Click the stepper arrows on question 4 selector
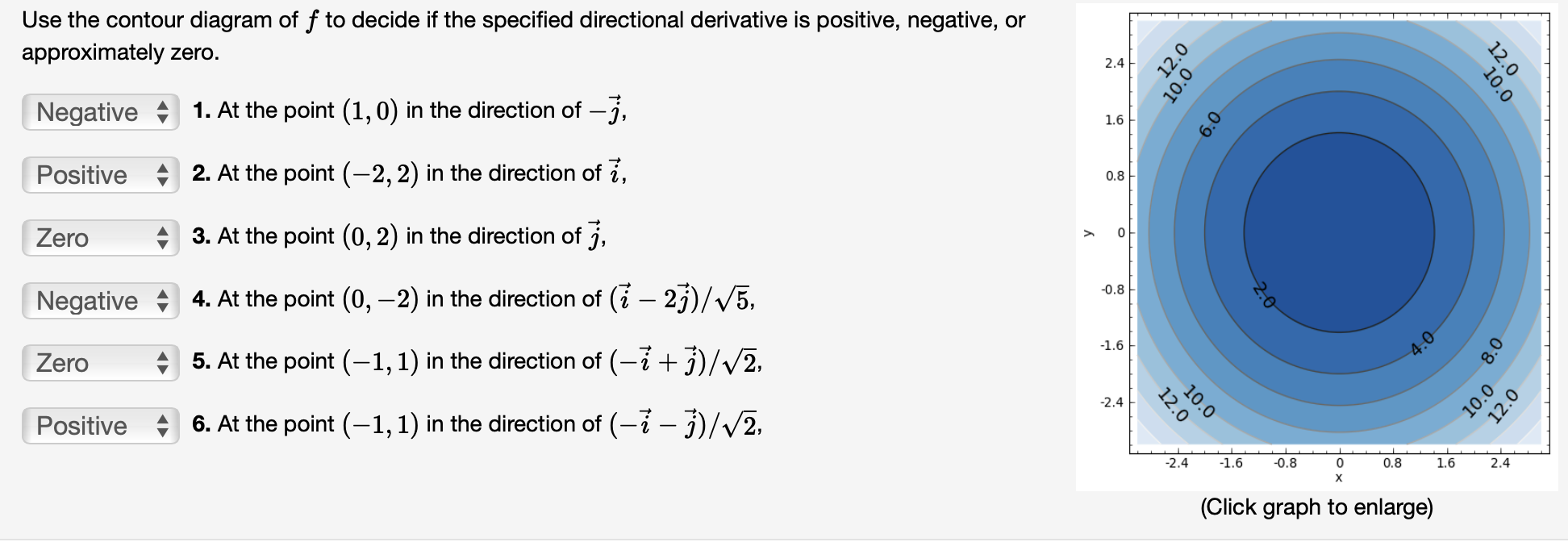Image resolution: width=1568 pixels, height=542 pixels. click(165, 301)
